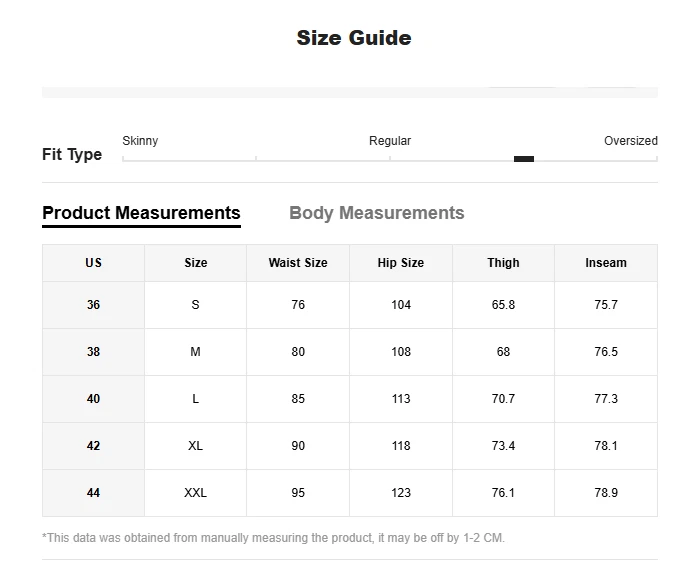Screen dimensions: 686x576
Task: Click the US column header
Action: click(x=93, y=263)
